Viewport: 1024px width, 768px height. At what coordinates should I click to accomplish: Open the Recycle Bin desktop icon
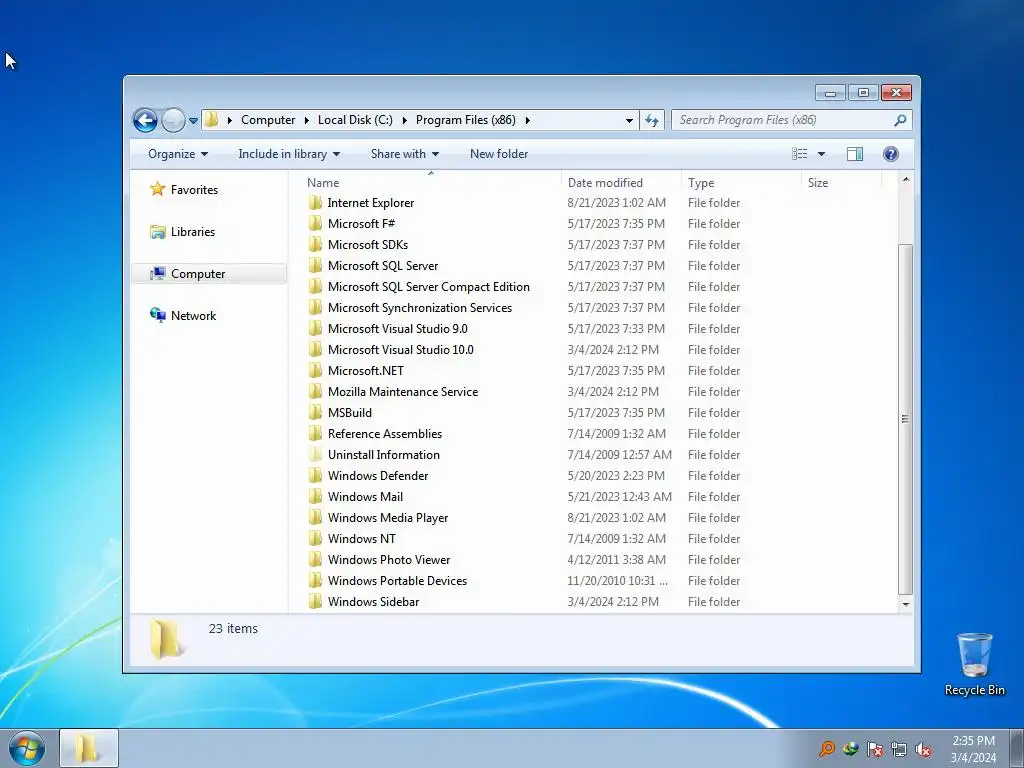coord(974,664)
